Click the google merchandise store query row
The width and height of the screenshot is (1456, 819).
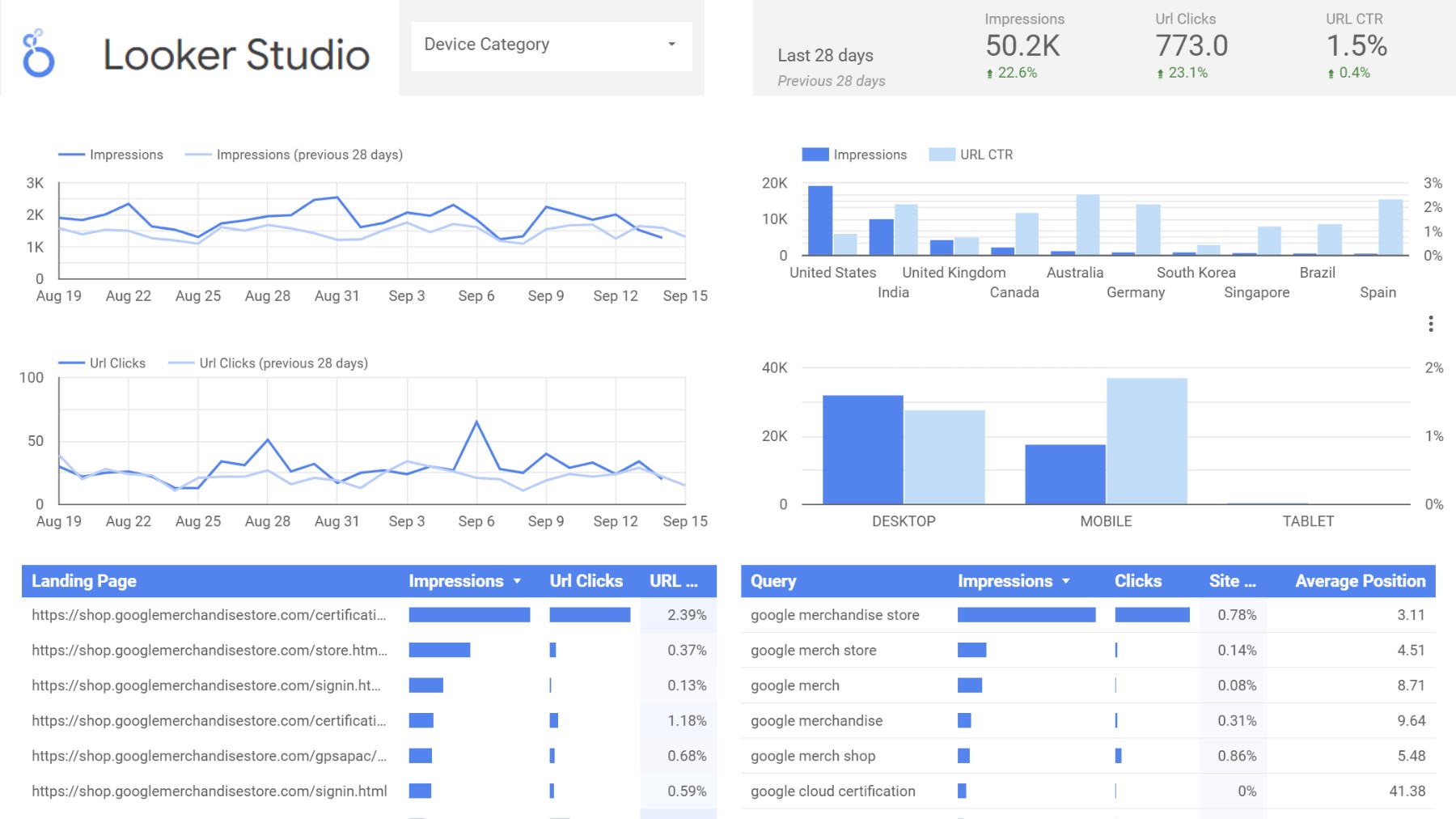pos(1088,615)
